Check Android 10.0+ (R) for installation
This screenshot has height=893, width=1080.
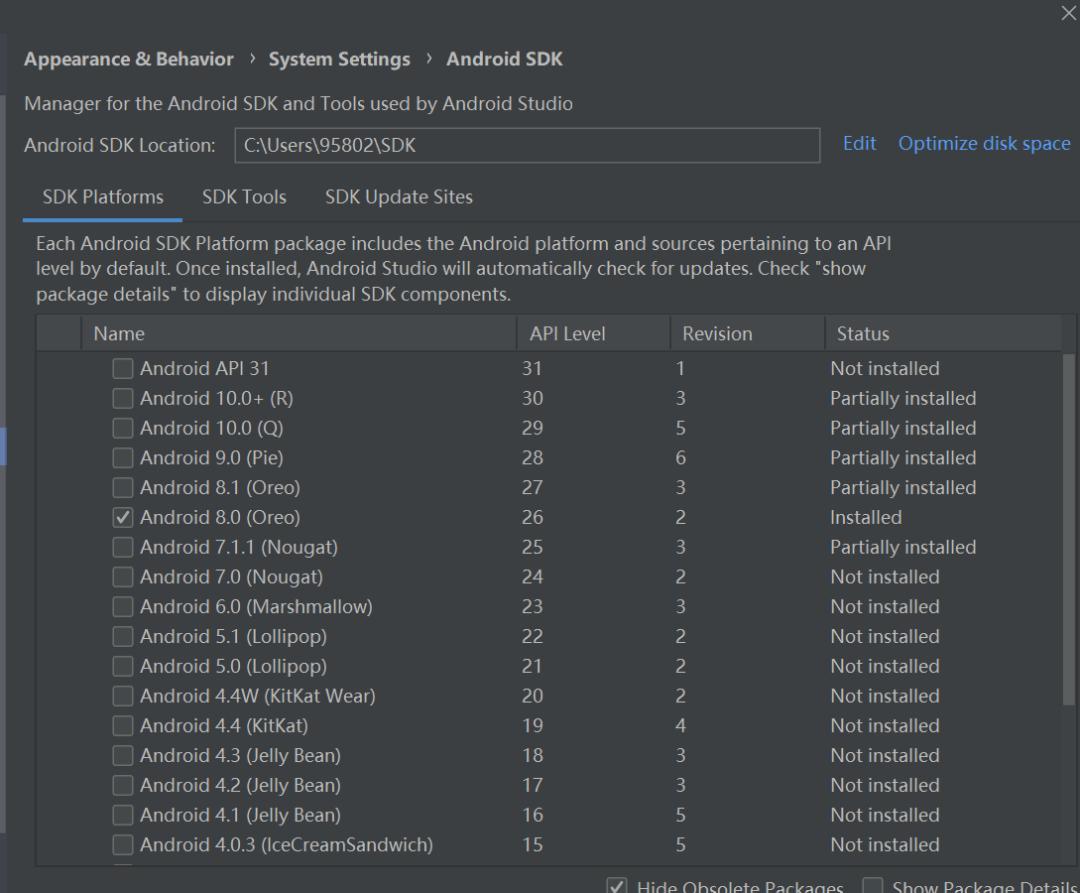(122, 398)
